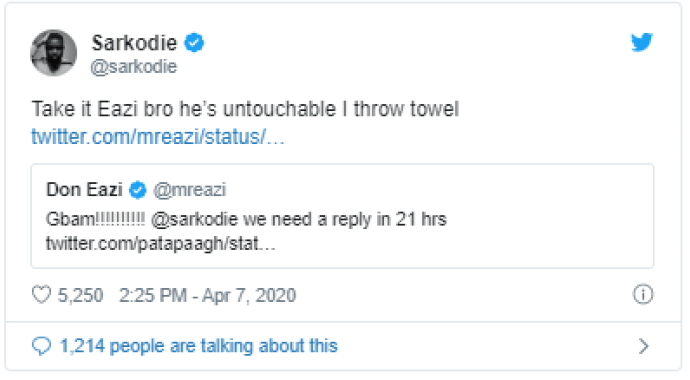Click the 5,250 likes count
690x380 pixels.
(81, 295)
